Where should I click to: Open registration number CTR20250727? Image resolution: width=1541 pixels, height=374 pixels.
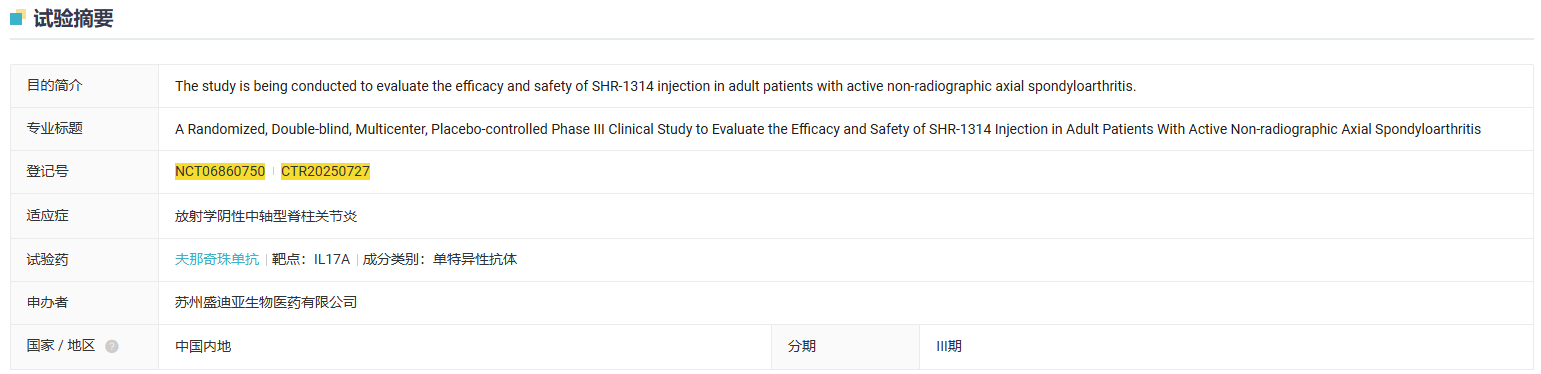(x=325, y=172)
